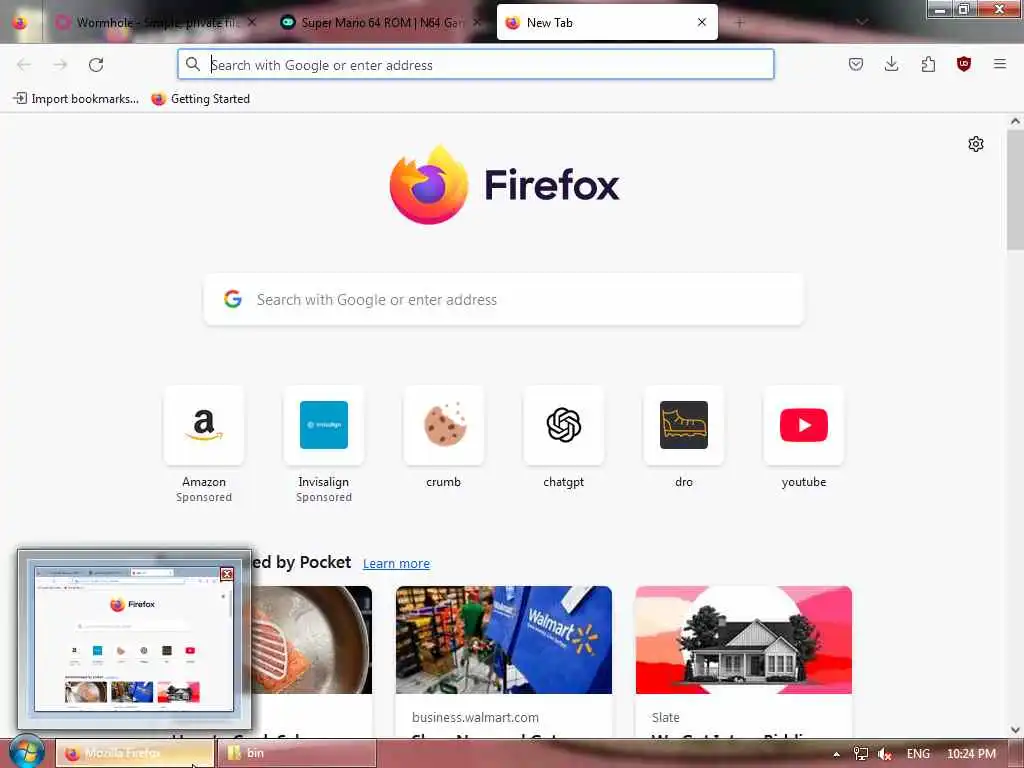Viewport: 1024px width, 768px height.
Task: Click the Firefox View pinned tab icon
Action: tap(20, 23)
